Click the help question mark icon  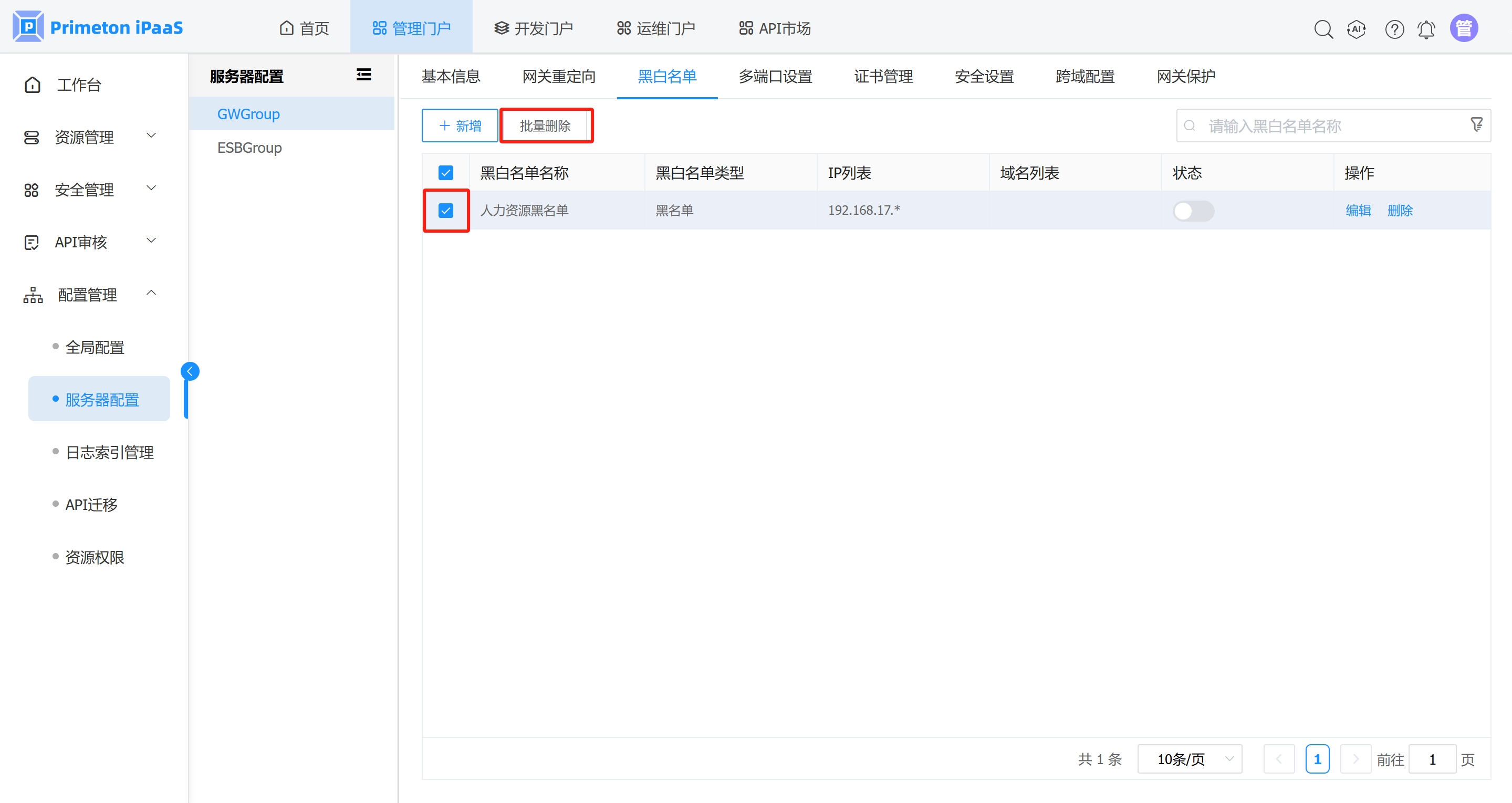coord(1394,29)
